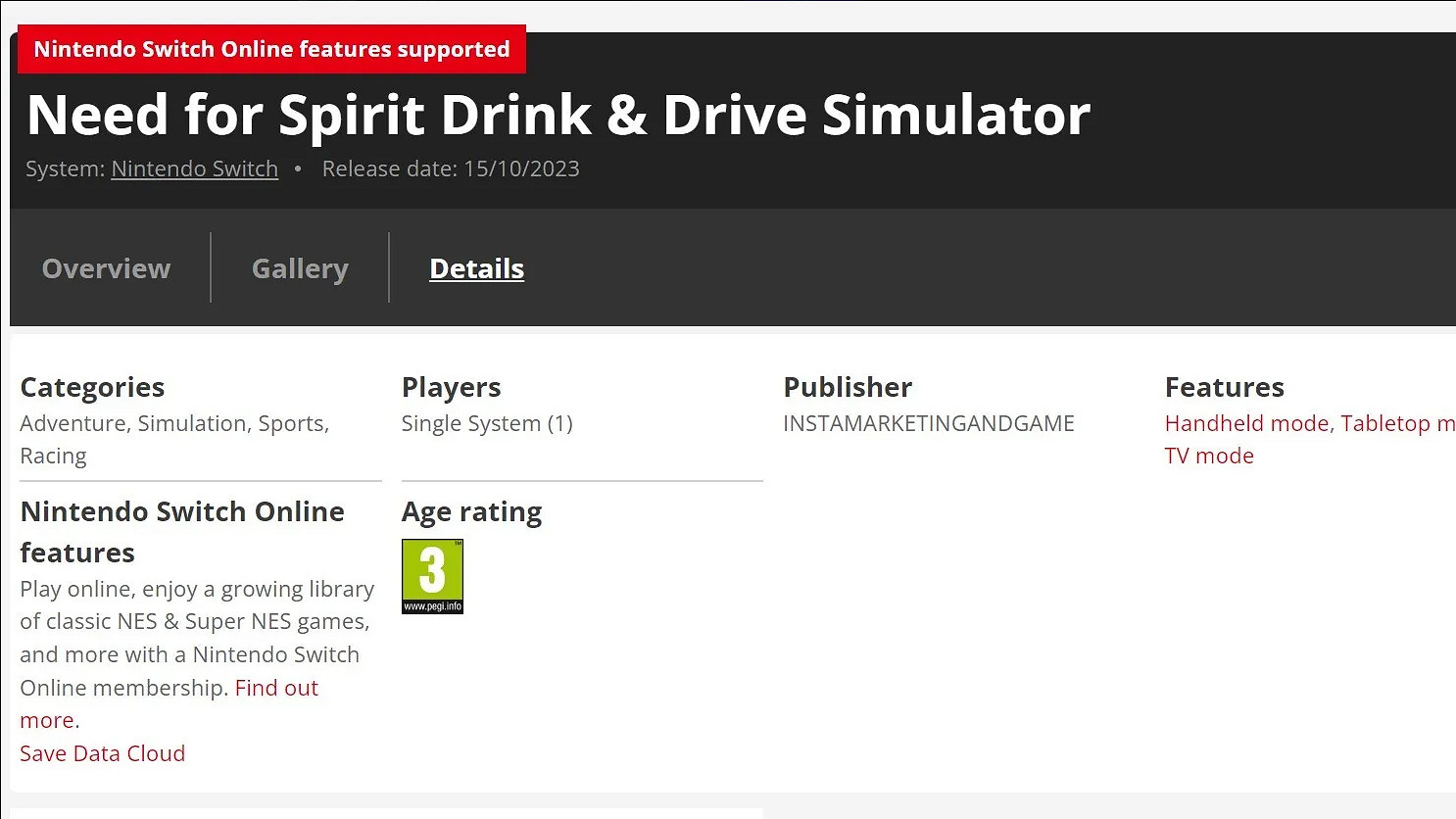
Task: Click the INSTAMARKETINGANDGAME publisher name
Action: 928,423
